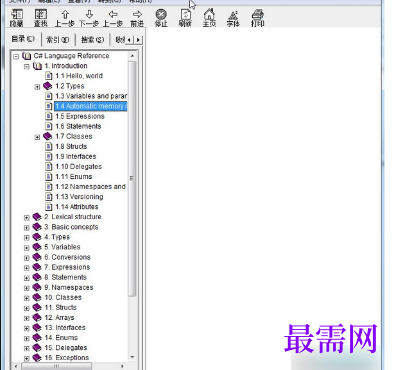Viewport: 396px width, 370px height.
Task: Click the tree's vertical scrollbar thumb
Action: [132, 179]
